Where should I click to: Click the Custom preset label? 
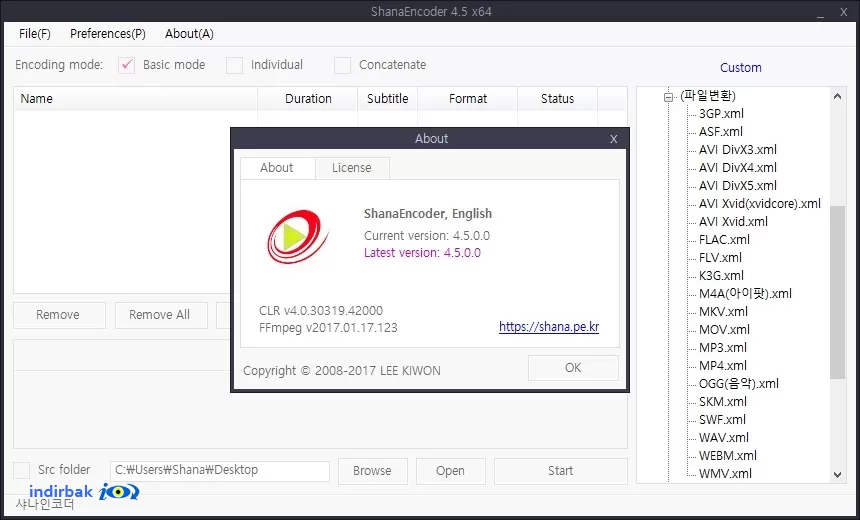click(x=740, y=67)
